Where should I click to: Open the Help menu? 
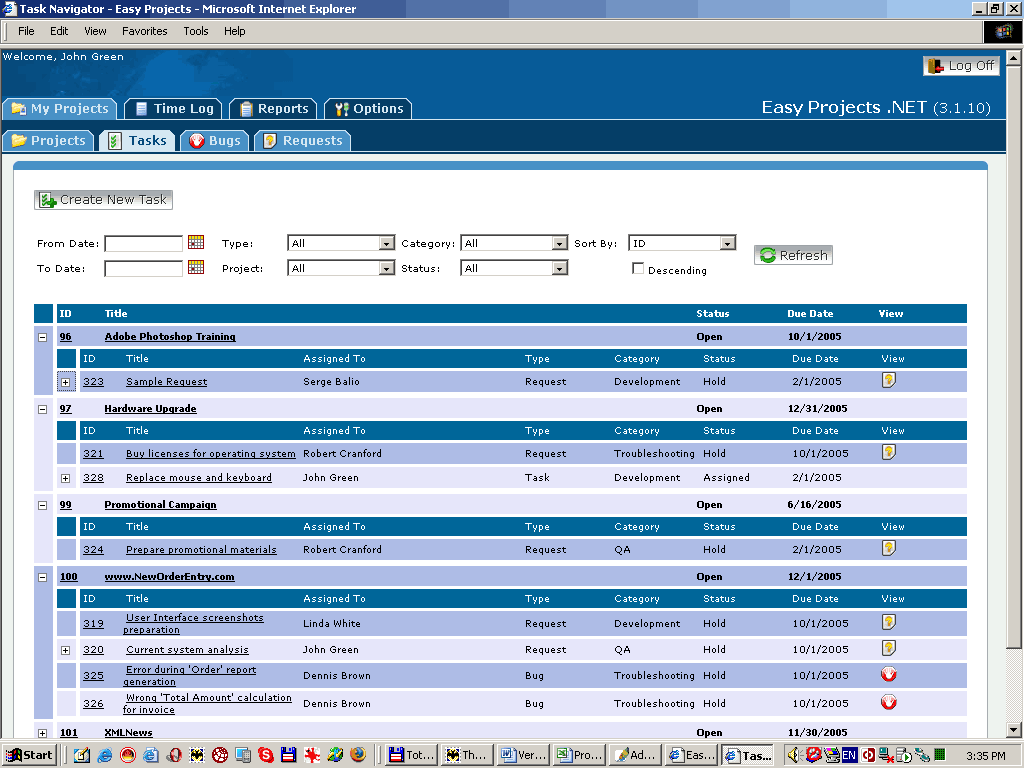tap(234, 31)
